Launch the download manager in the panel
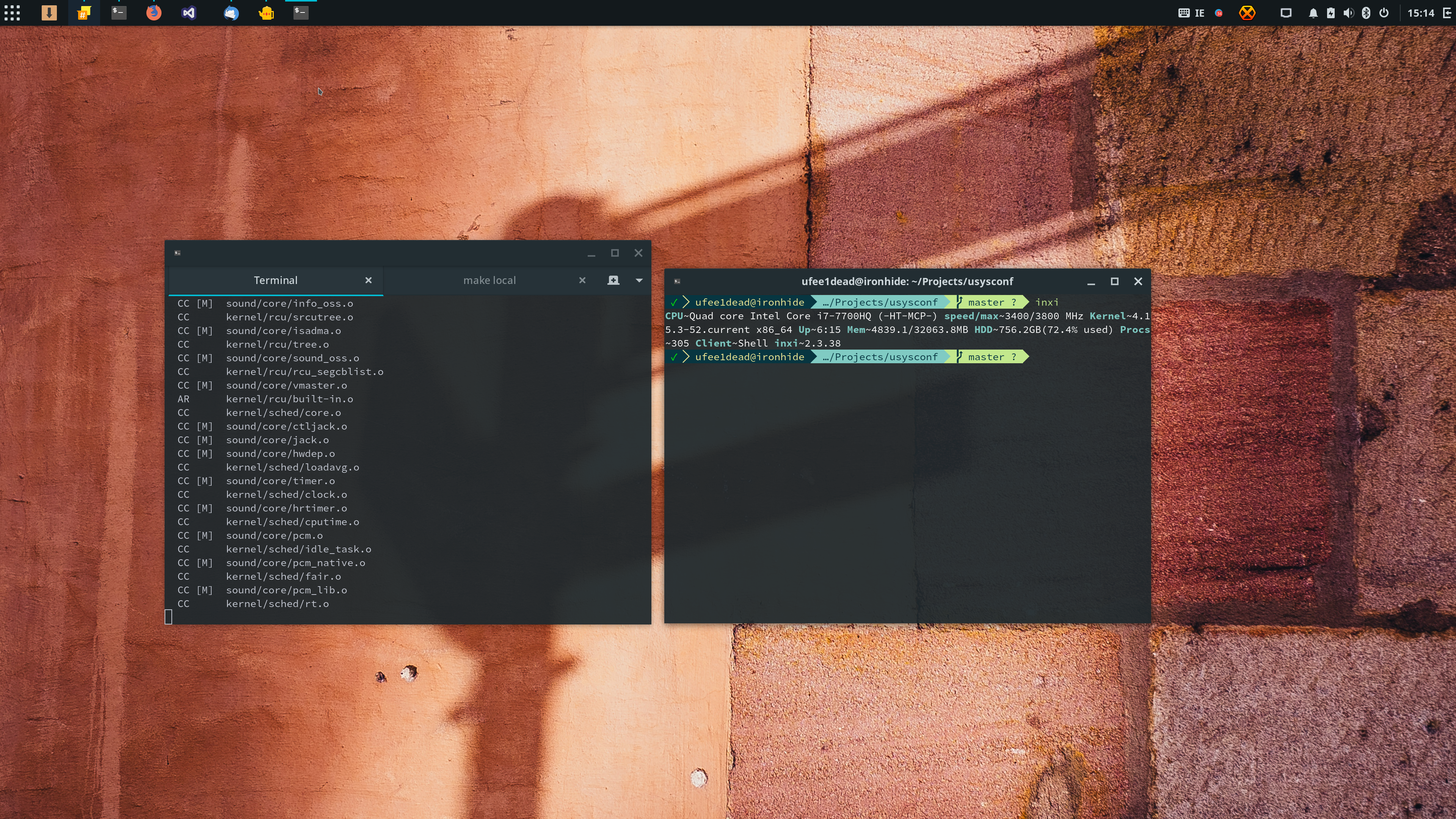 [x=49, y=13]
